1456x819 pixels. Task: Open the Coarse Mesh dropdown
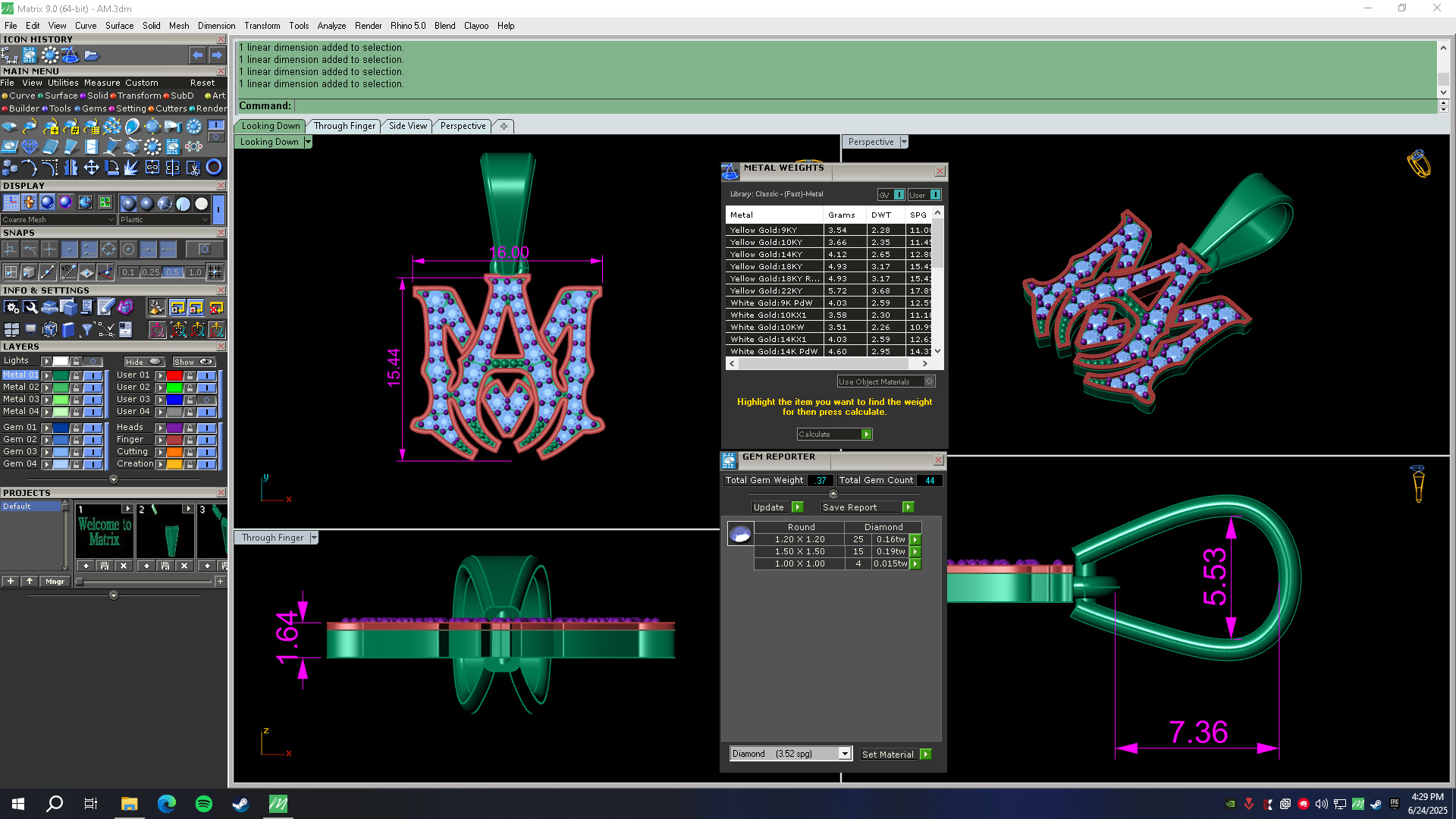[x=111, y=220]
